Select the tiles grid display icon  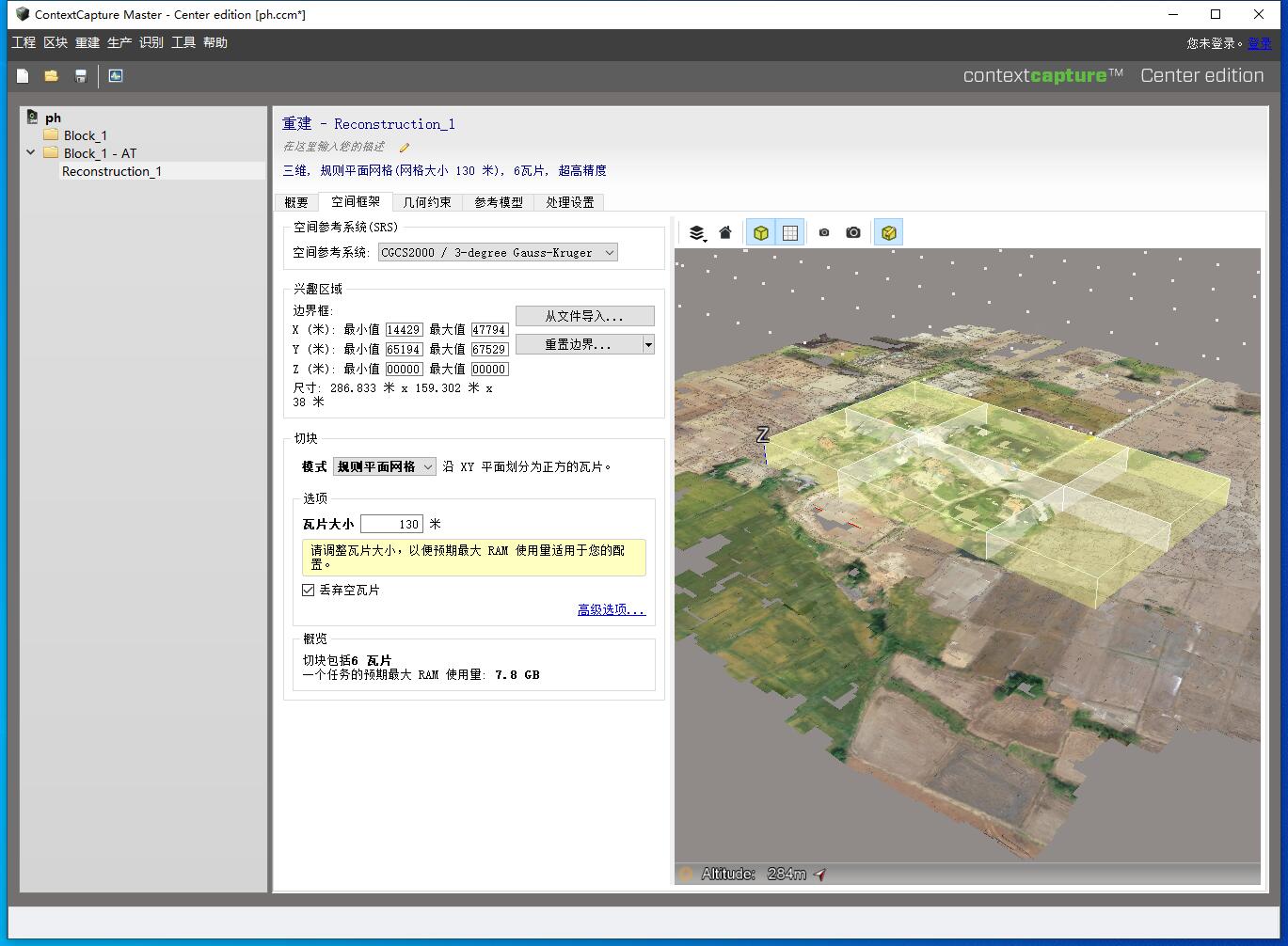point(791,231)
